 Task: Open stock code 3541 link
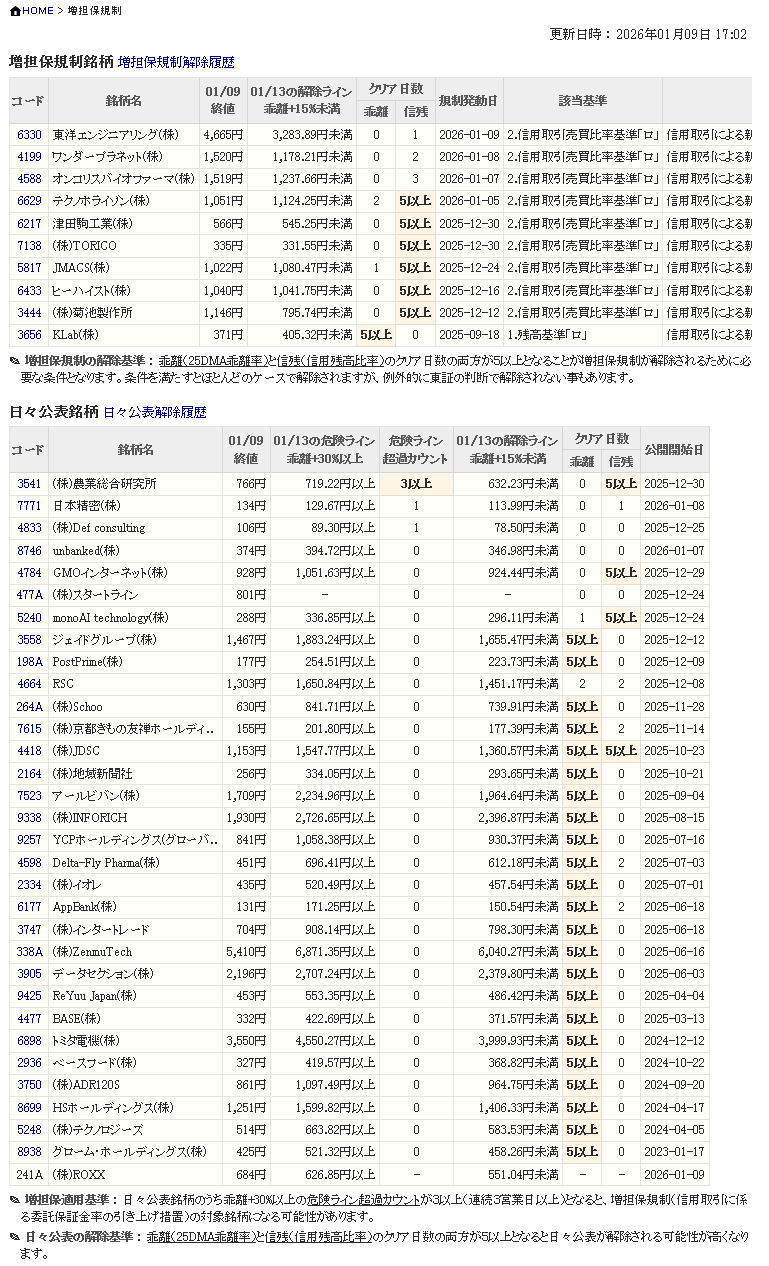coord(29,484)
